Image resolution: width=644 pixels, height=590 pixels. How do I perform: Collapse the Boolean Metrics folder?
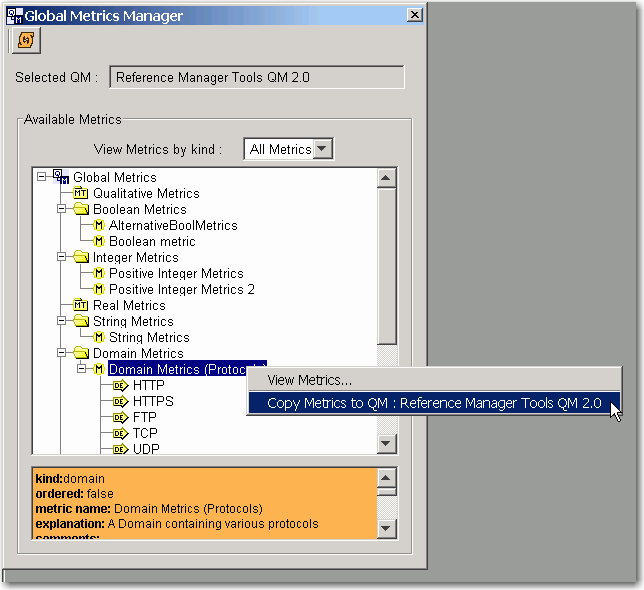point(61,209)
